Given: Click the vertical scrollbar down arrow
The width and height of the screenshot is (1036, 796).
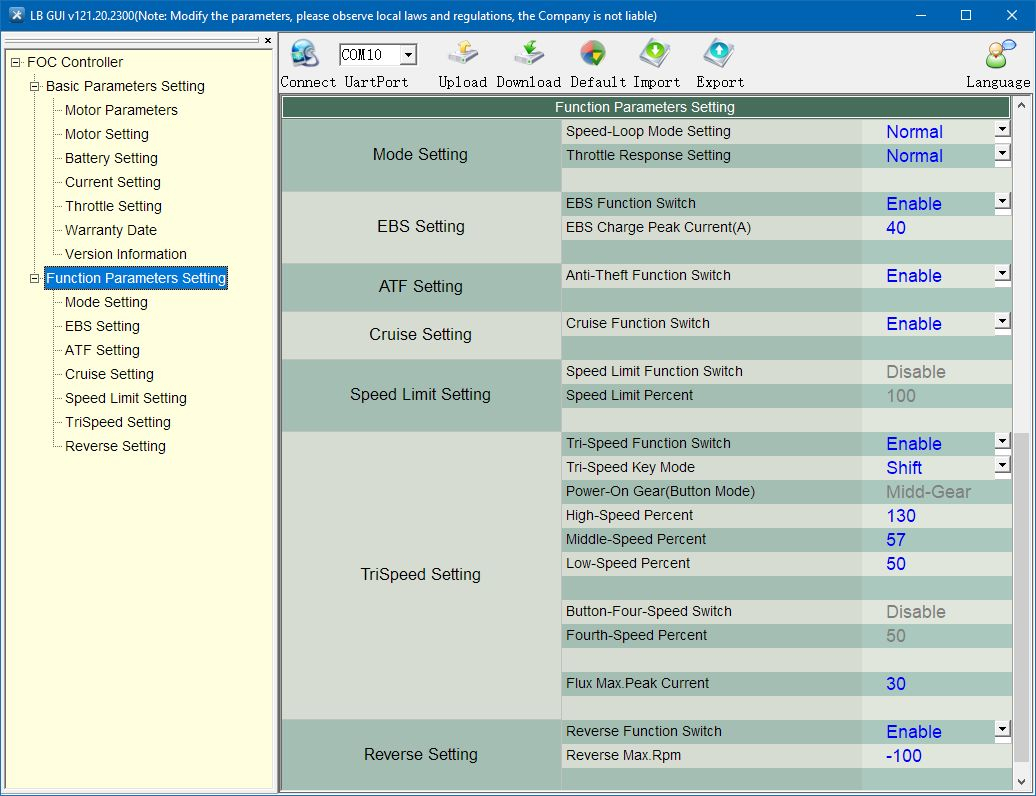Looking at the screenshot, I should 1022,782.
